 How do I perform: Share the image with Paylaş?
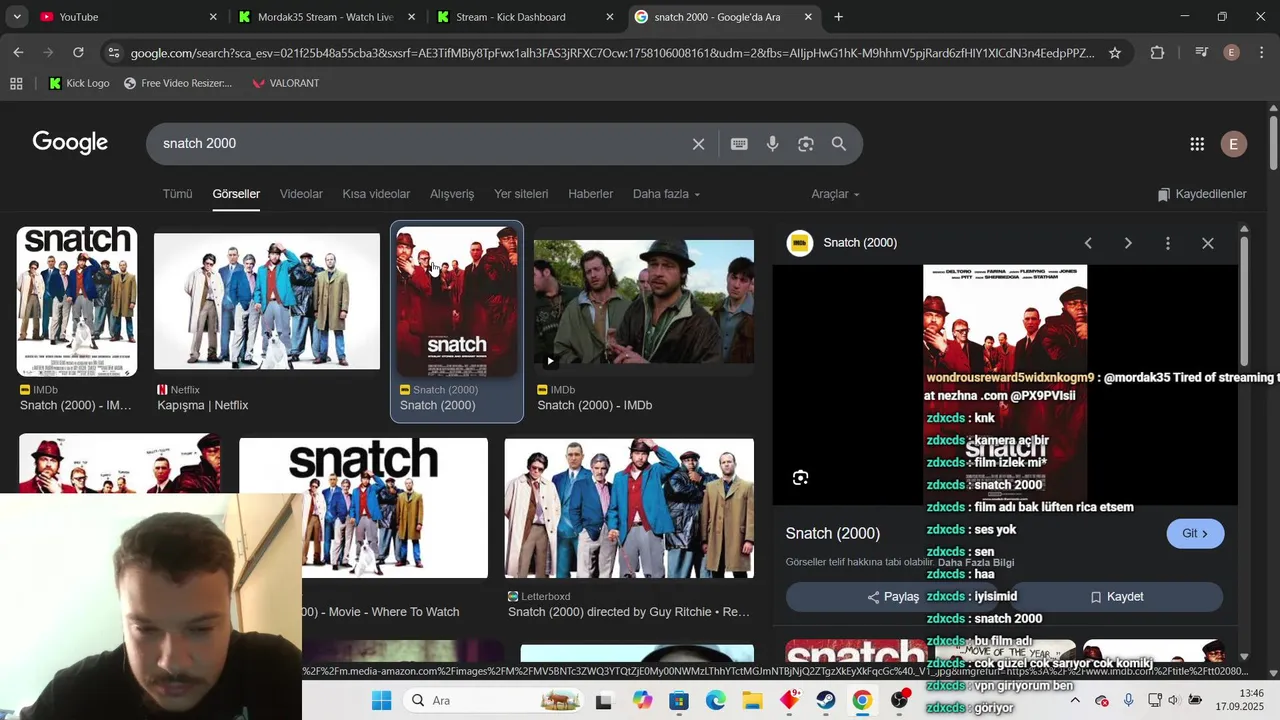point(893,597)
